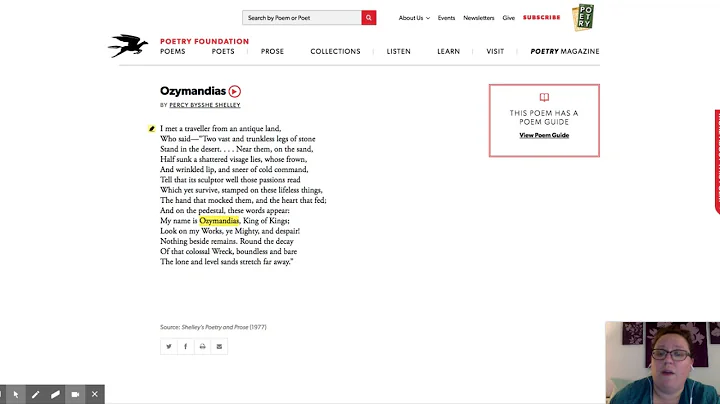
Task: Open Percy Bysshe Shelley author link
Action: [205, 105]
